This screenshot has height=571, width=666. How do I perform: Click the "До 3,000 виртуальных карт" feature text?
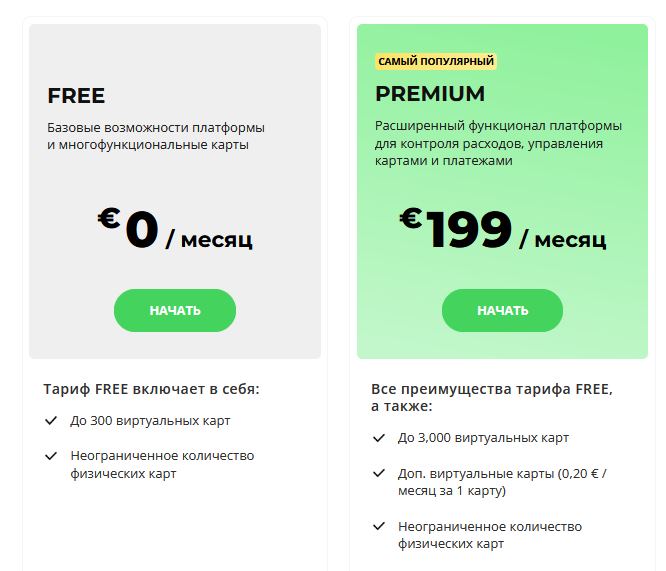point(483,438)
